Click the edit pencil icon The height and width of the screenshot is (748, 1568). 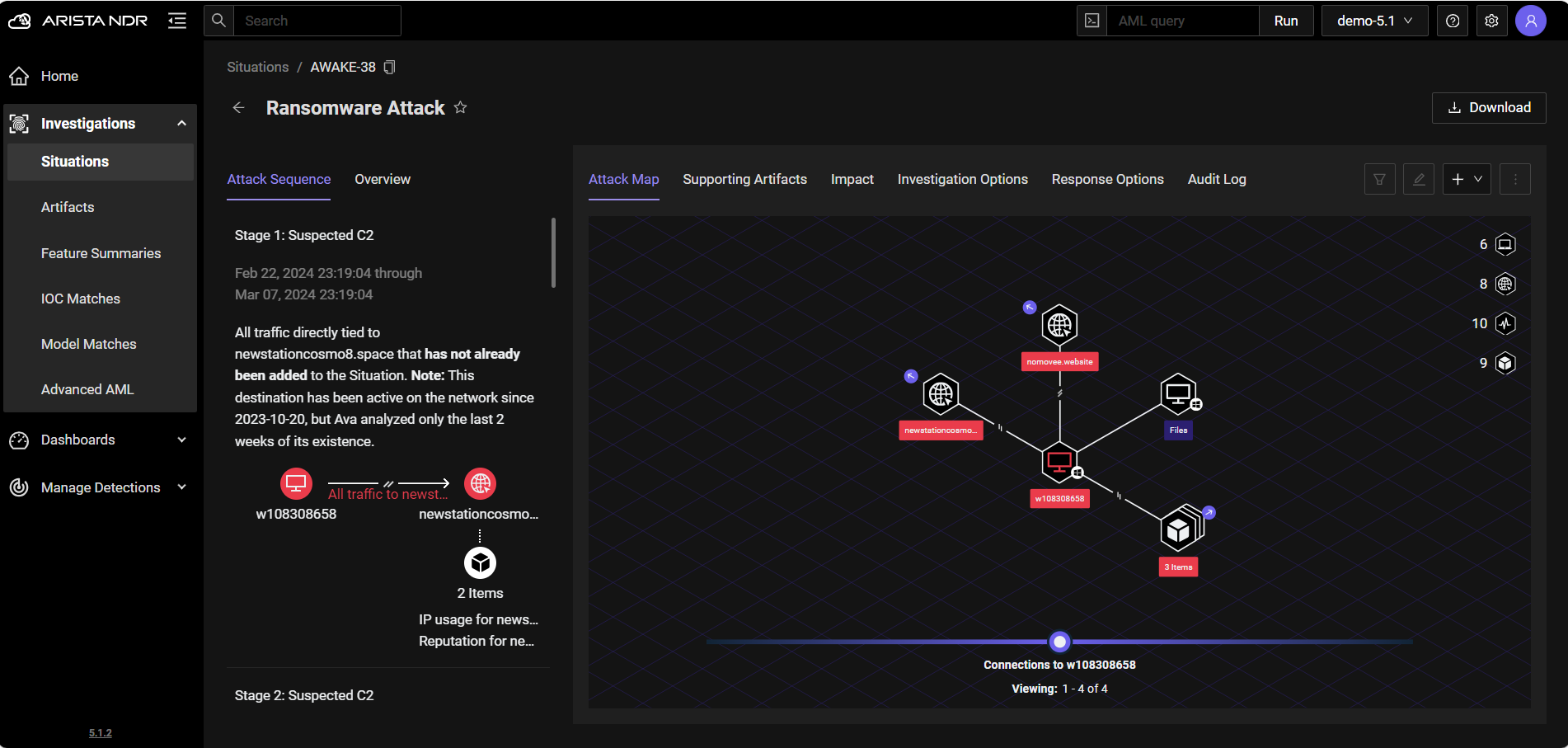coord(1419,179)
